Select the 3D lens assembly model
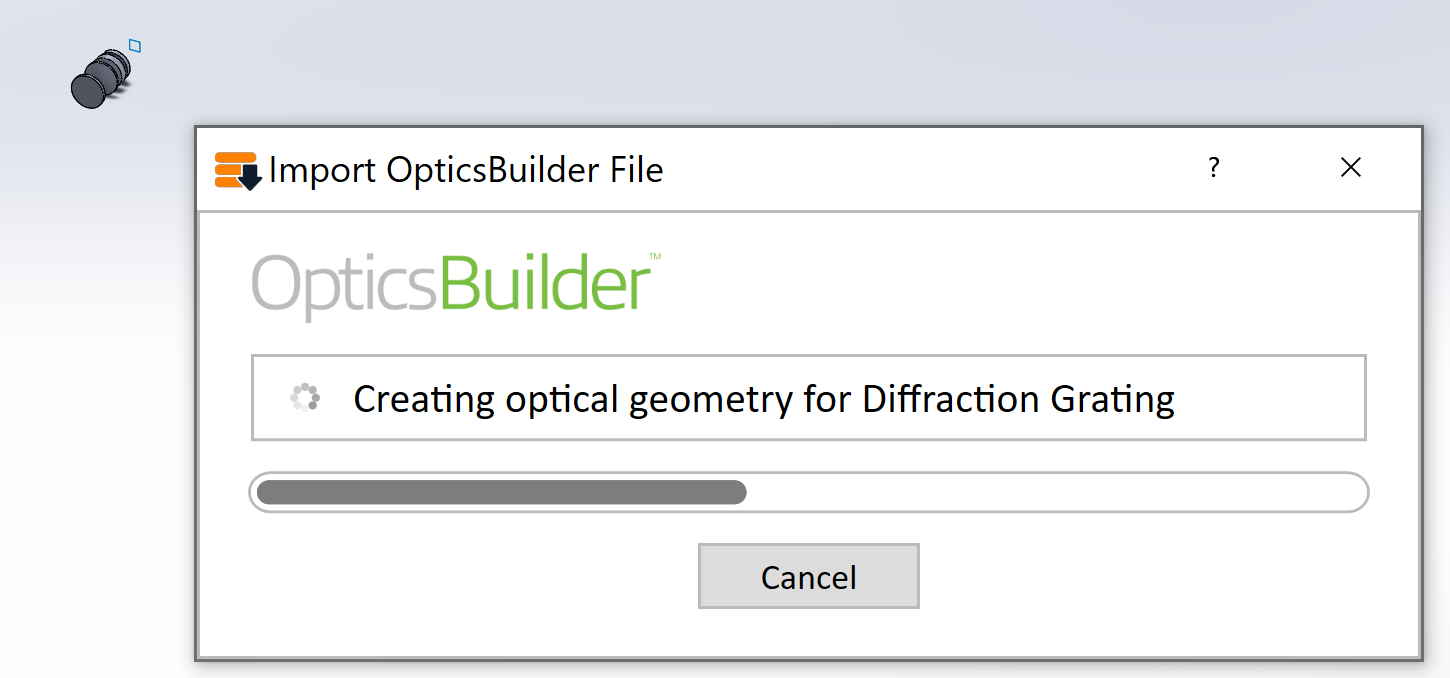Screen dimensions: 1450x678 pos(101,79)
